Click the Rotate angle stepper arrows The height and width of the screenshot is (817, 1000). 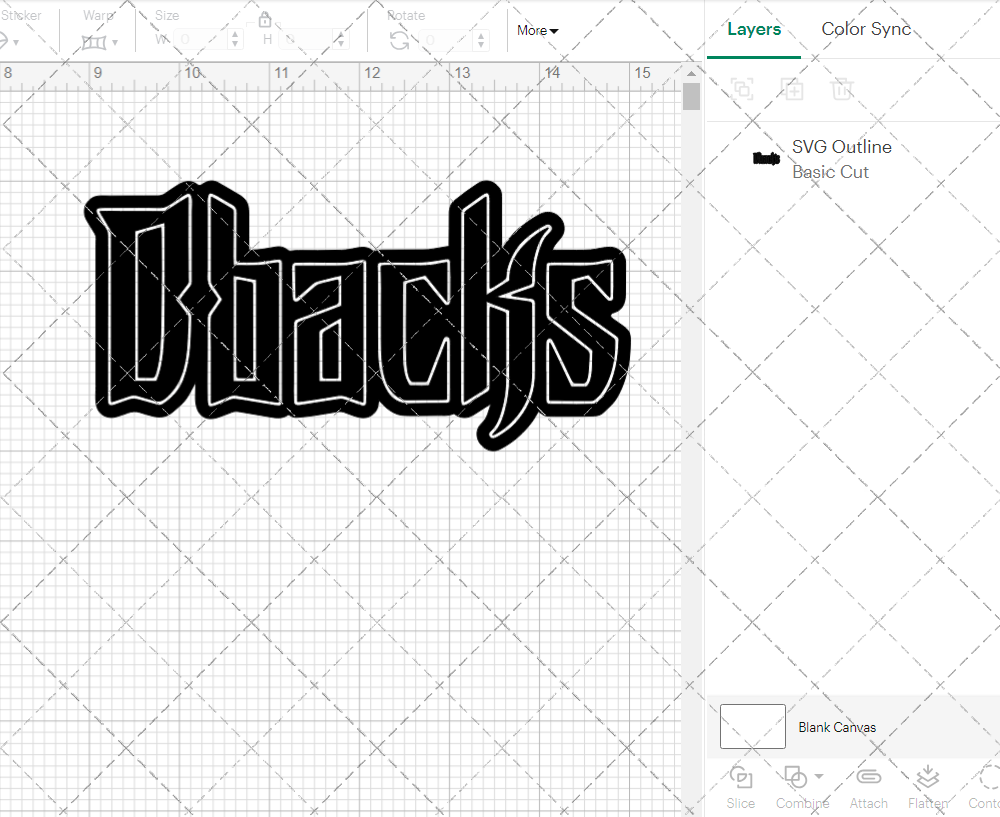pyautogui.click(x=484, y=39)
